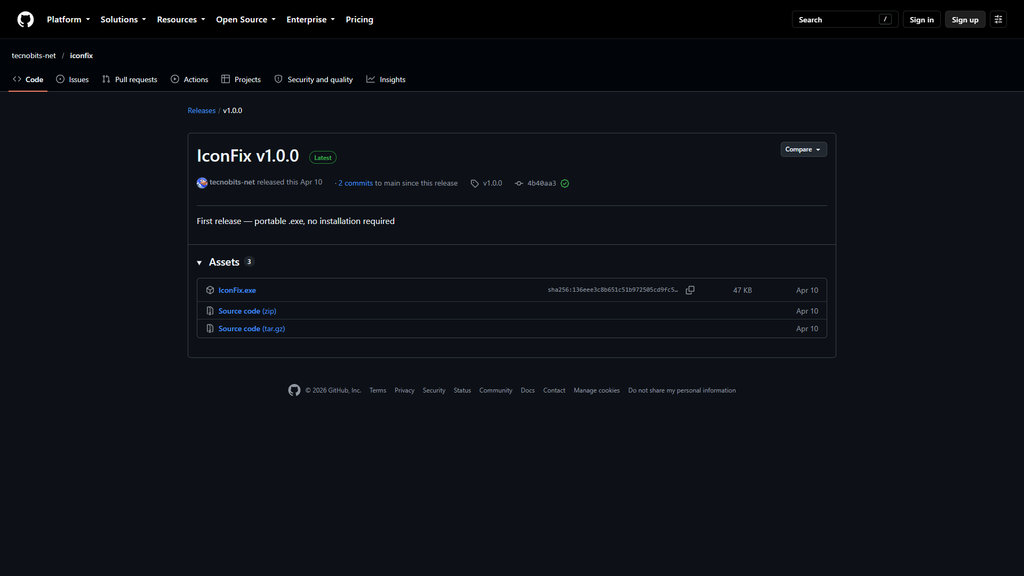Open the footer Terms link
The image size is (1024, 576).
[x=377, y=391]
